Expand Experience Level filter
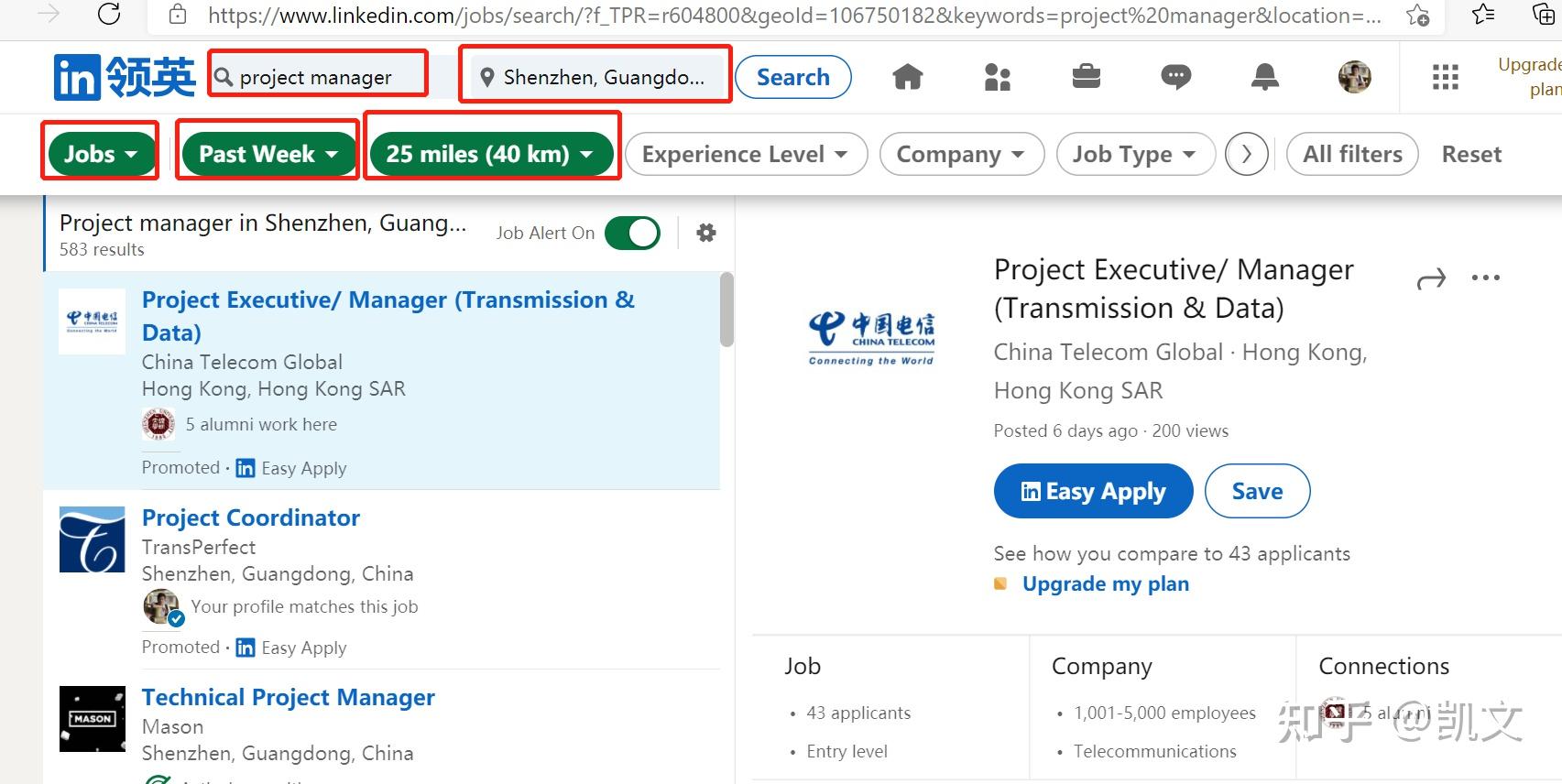This screenshot has width=1562, height=784. point(746,154)
